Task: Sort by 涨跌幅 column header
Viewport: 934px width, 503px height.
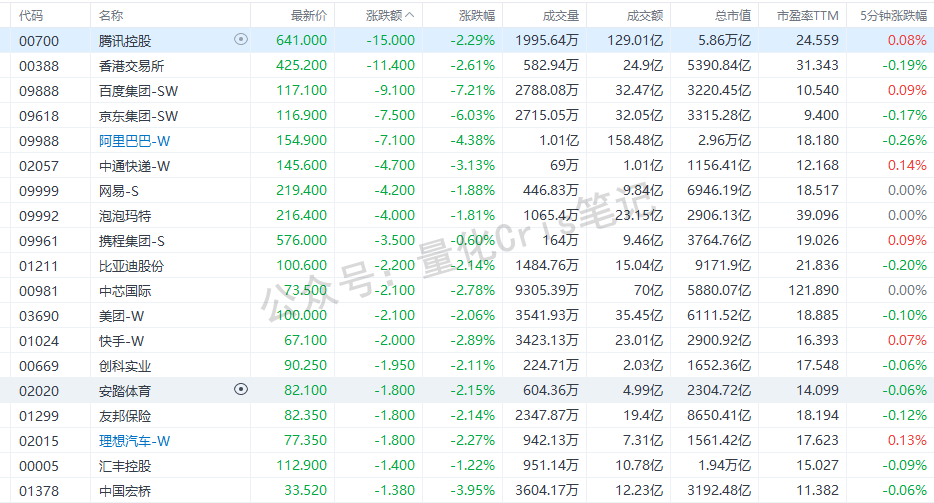Action: (x=477, y=15)
